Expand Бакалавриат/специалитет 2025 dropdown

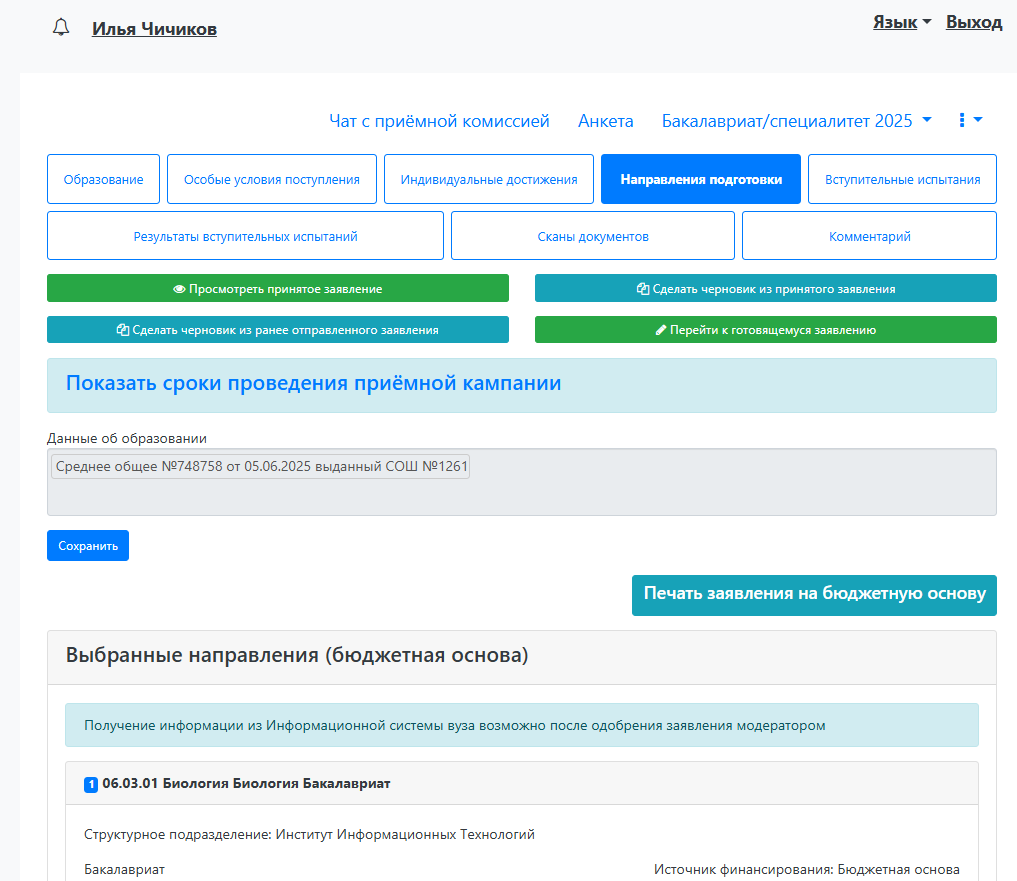click(x=797, y=121)
